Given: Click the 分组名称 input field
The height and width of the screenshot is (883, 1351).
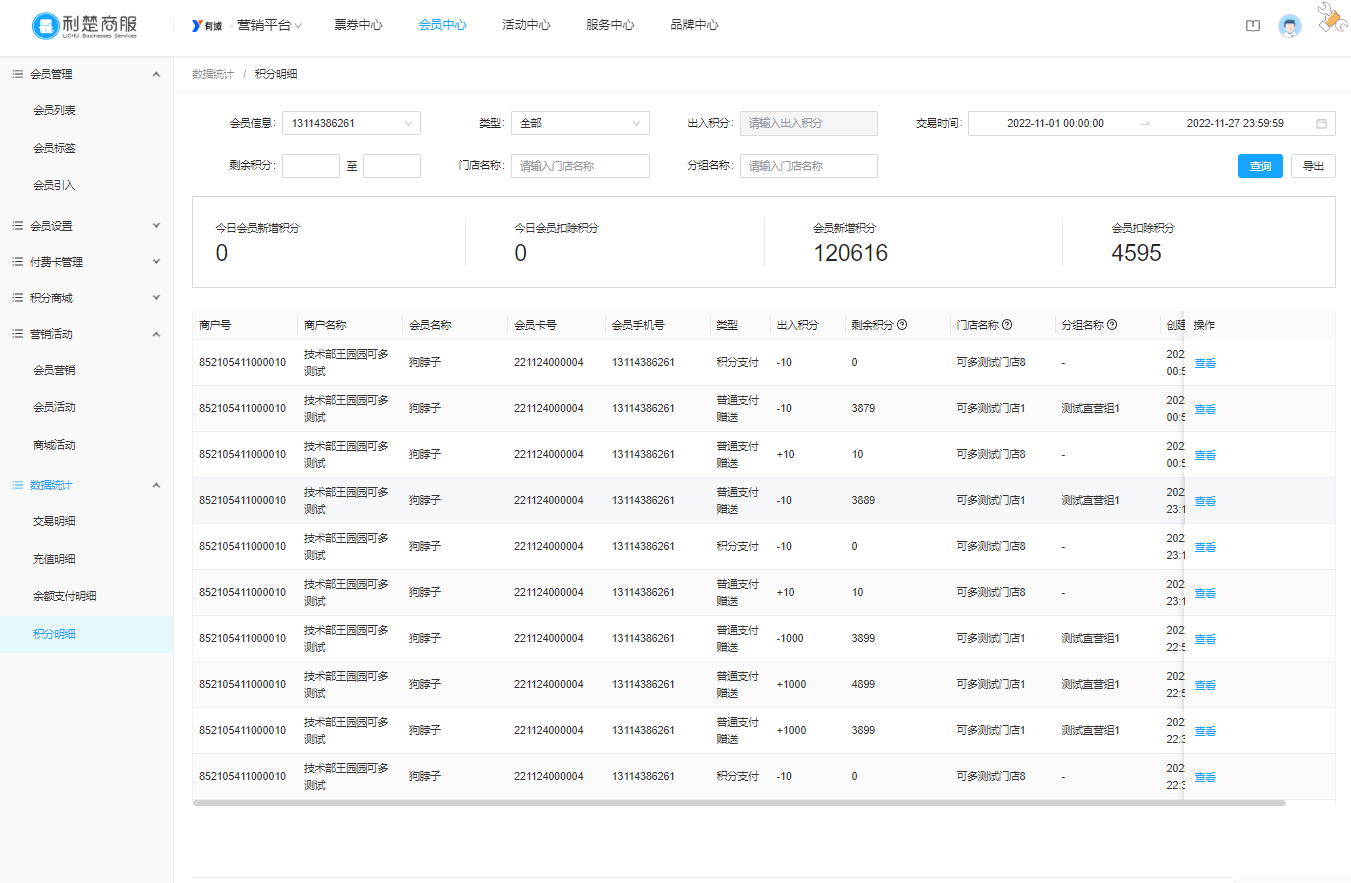Looking at the screenshot, I should 809,166.
